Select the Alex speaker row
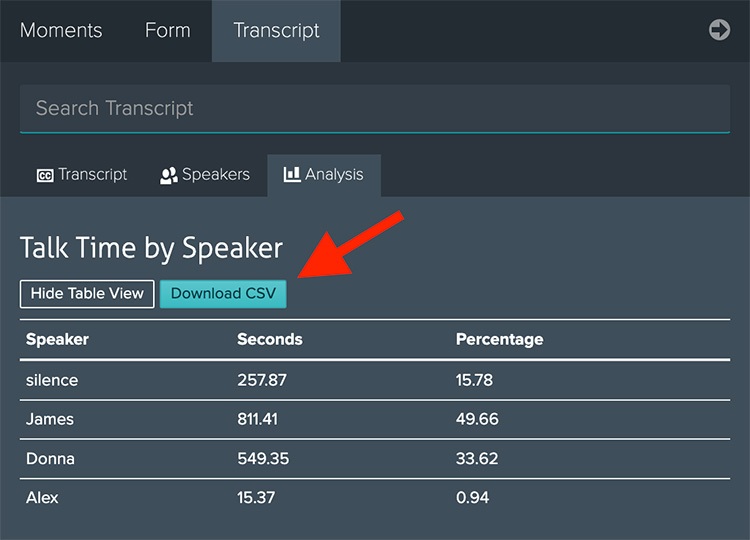 coord(375,498)
